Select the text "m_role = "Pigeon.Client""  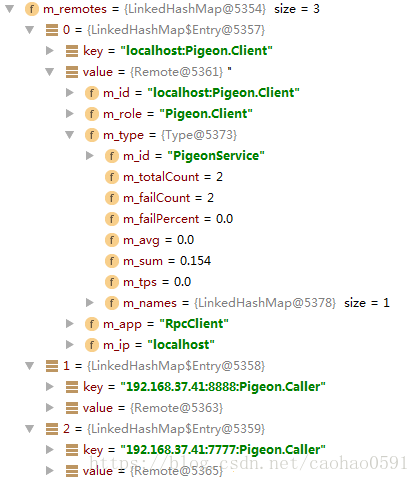coord(178,114)
